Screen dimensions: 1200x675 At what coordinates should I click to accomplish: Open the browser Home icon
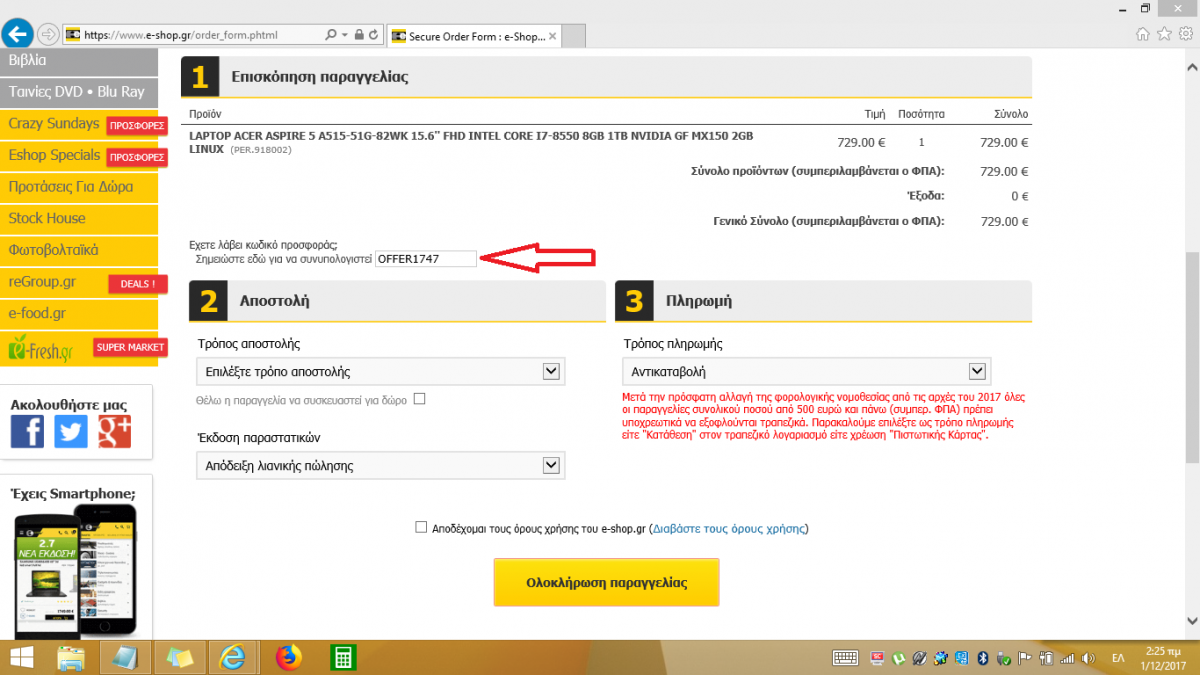click(1143, 34)
